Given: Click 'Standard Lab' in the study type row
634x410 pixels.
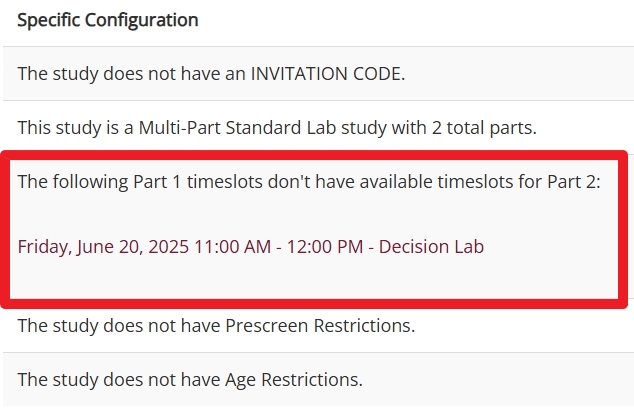Looking at the screenshot, I should [281, 127].
